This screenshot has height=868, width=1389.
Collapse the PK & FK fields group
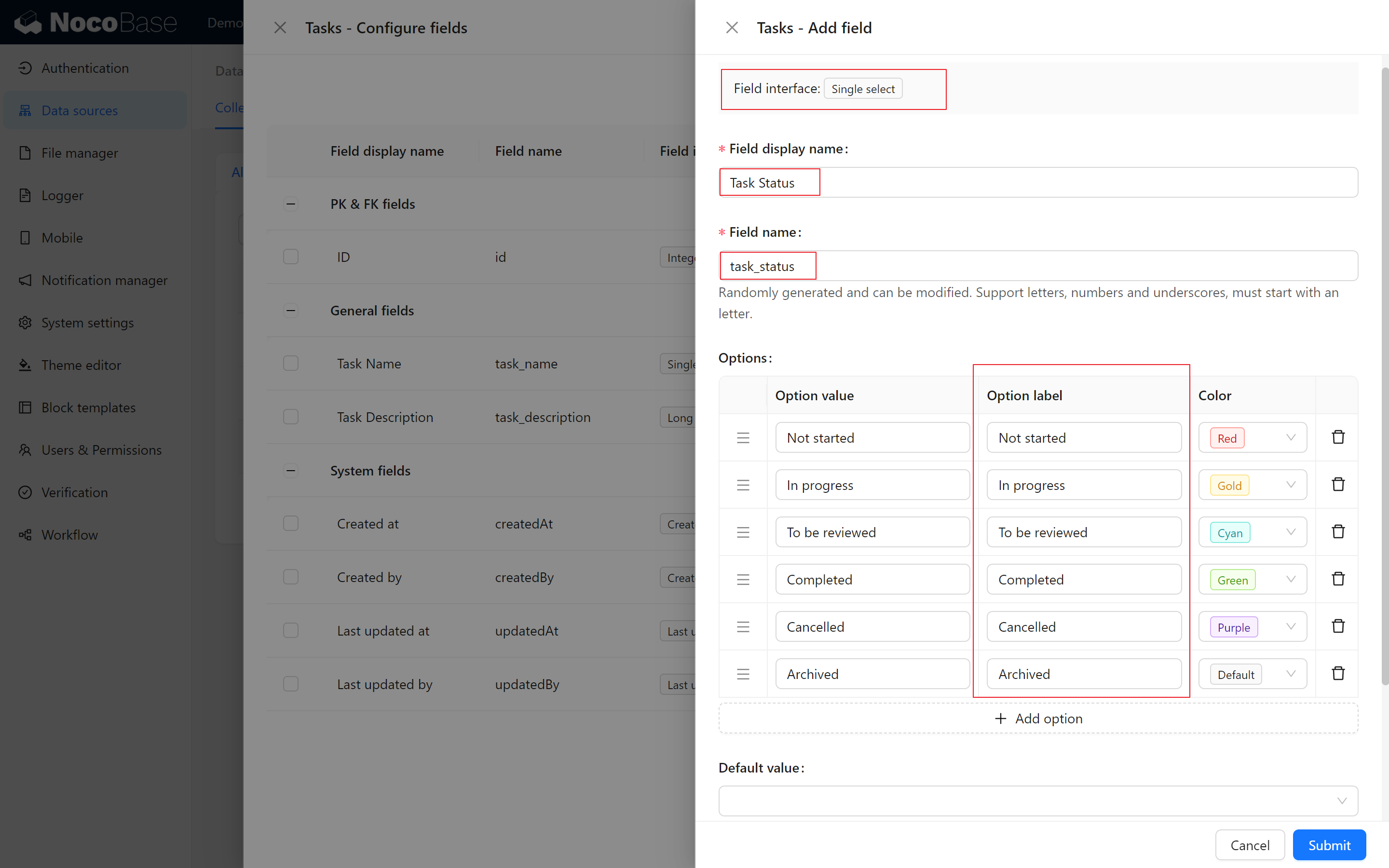(x=291, y=204)
